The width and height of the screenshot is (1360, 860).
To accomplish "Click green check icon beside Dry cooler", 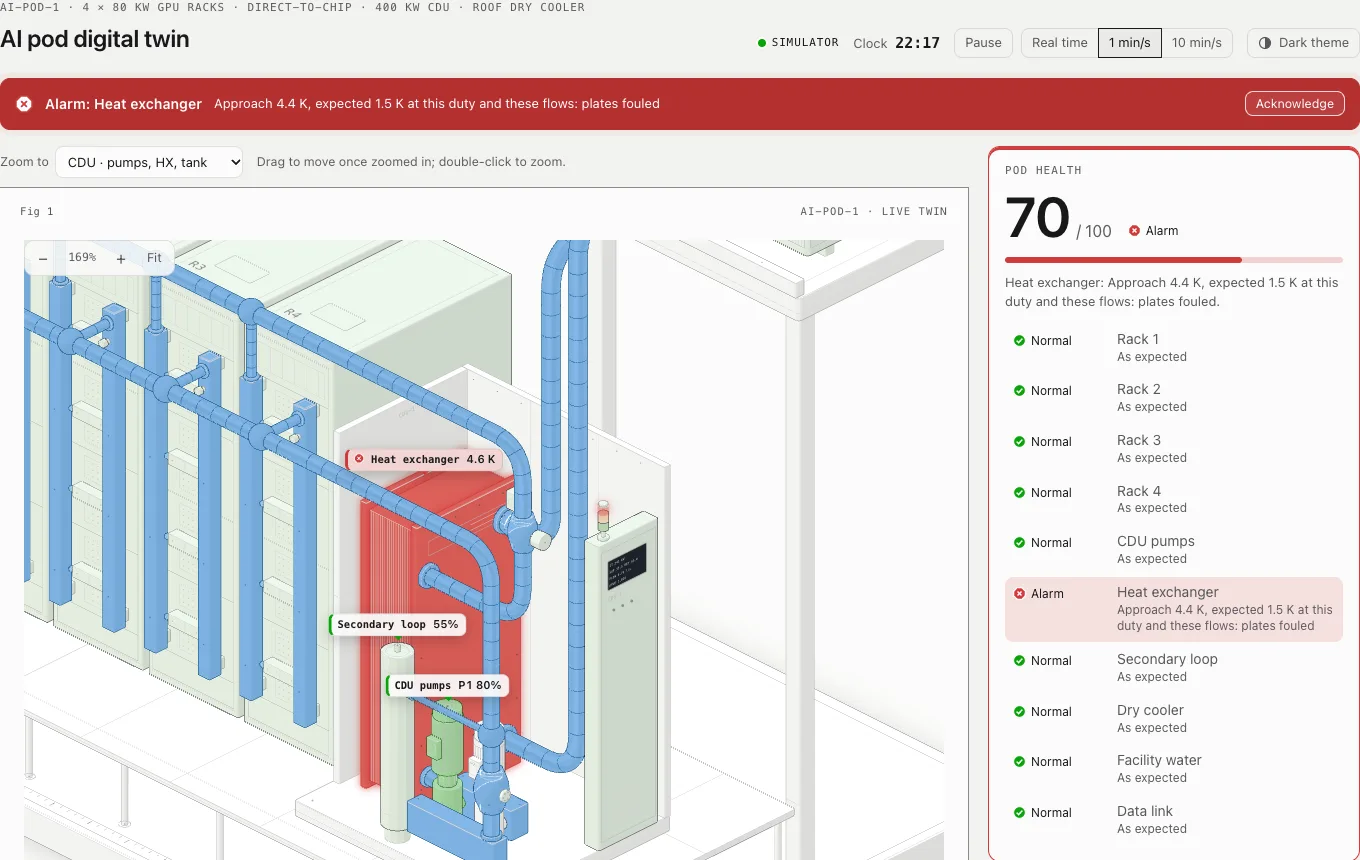I will tap(1020, 712).
